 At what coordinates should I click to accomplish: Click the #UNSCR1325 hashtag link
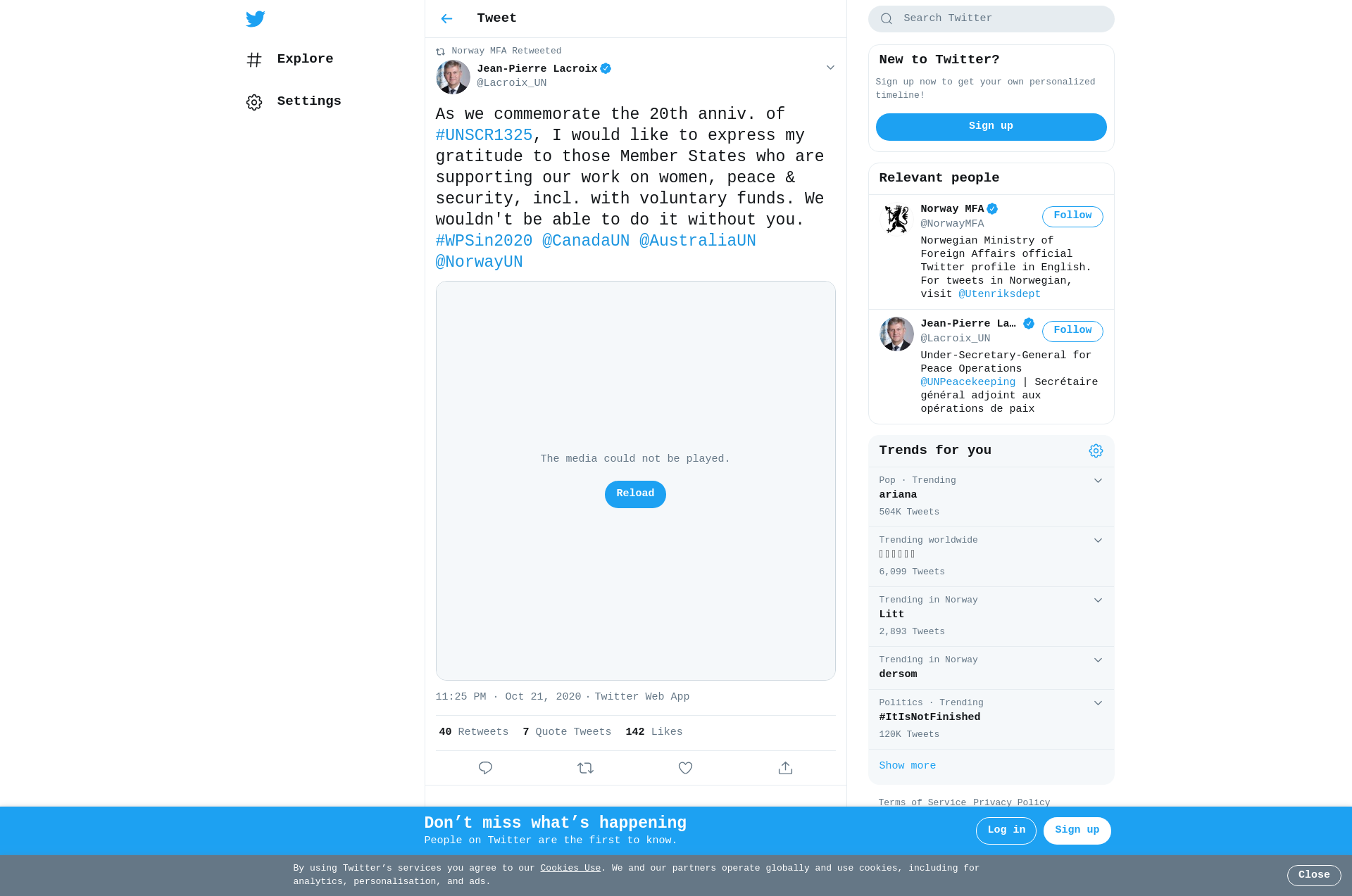coord(484,135)
